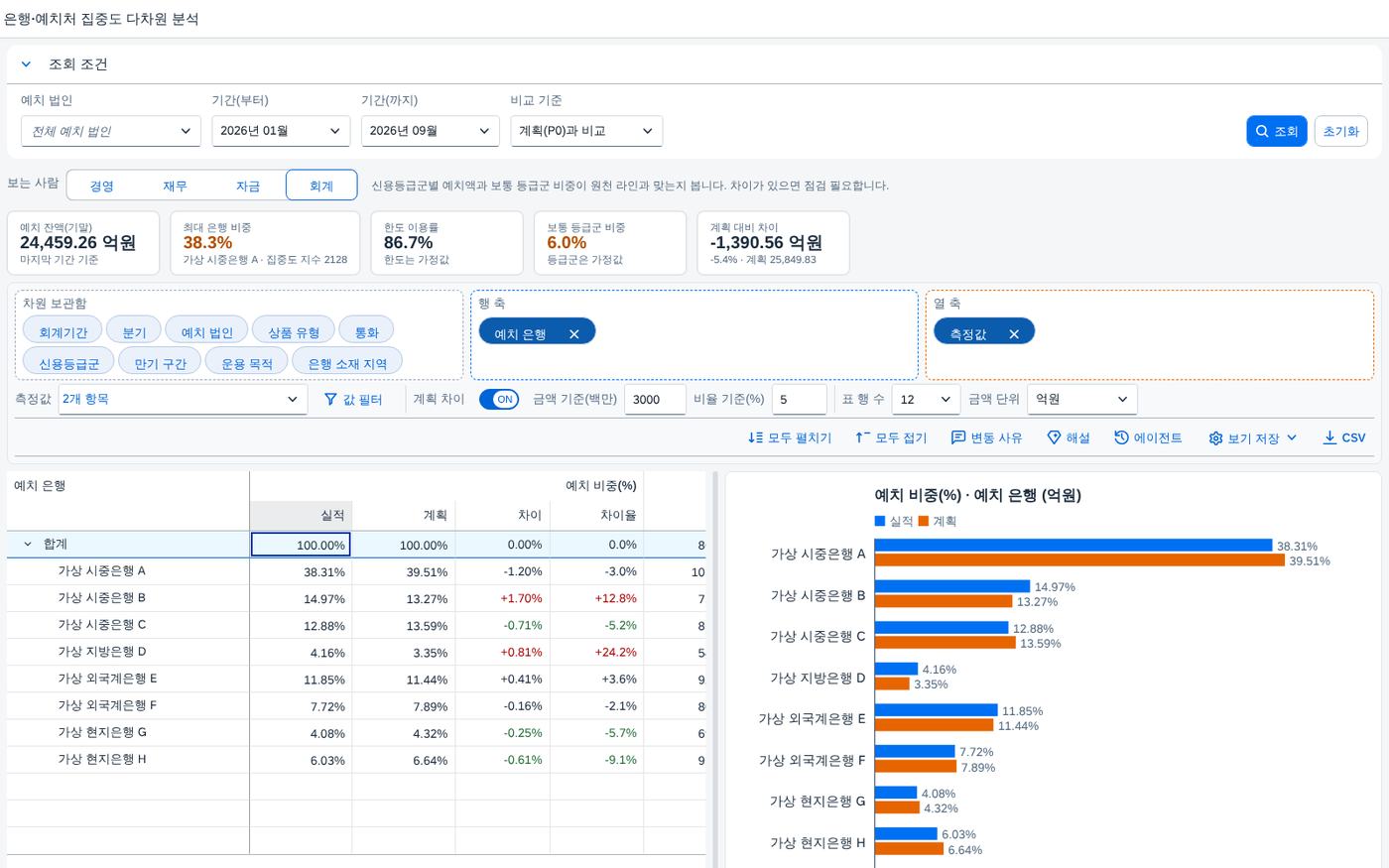The width and height of the screenshot is (1389, 868).
Task: Open the 표 행 수 dropdown
Action: tap(926, 399)
